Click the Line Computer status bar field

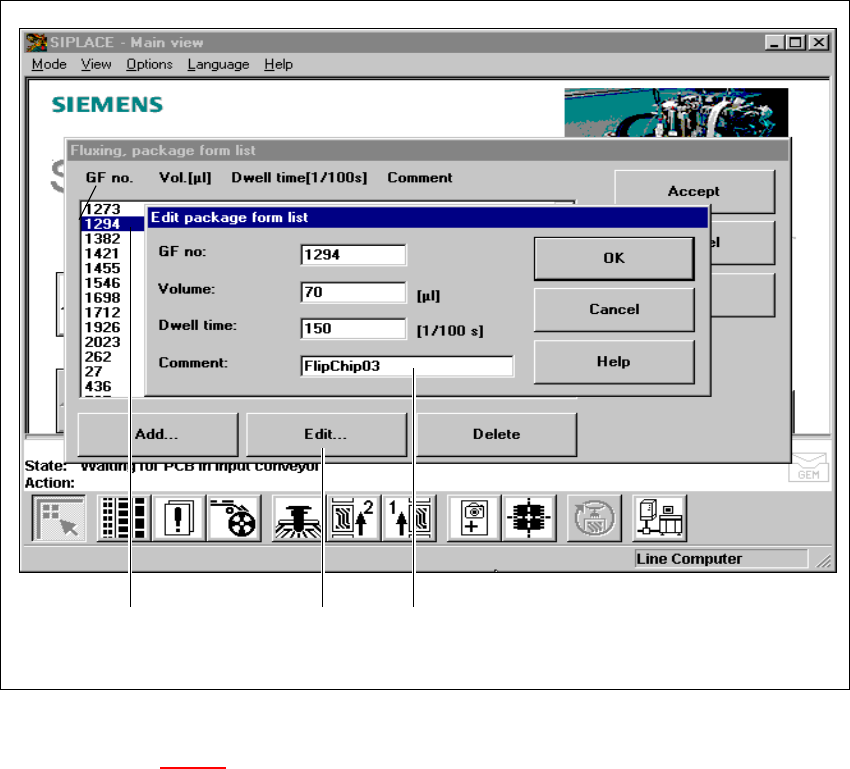coord(721,559)
